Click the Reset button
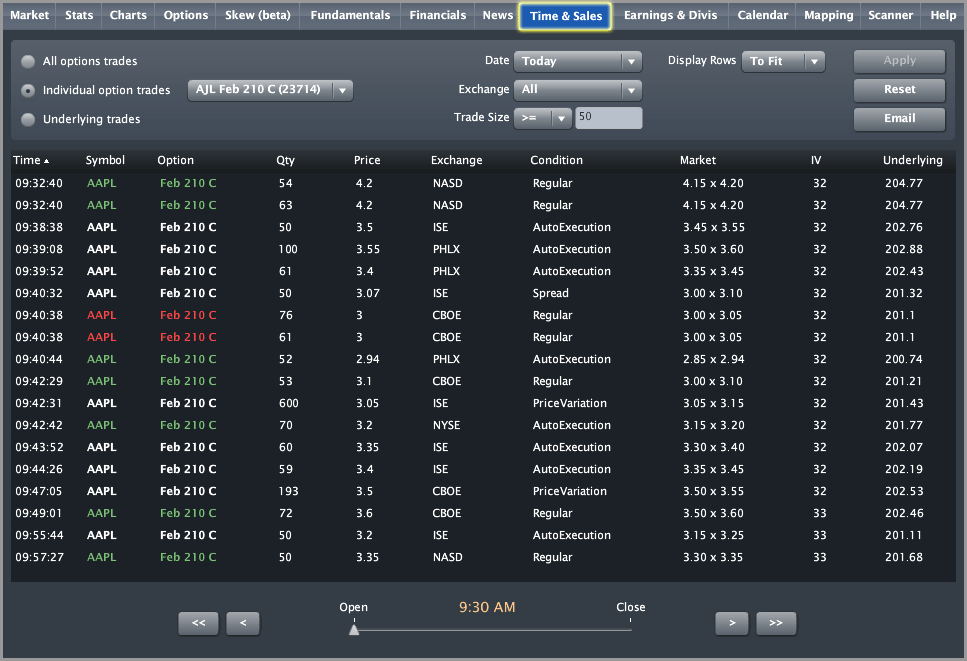The image size is (967, 661). [899, 90]
